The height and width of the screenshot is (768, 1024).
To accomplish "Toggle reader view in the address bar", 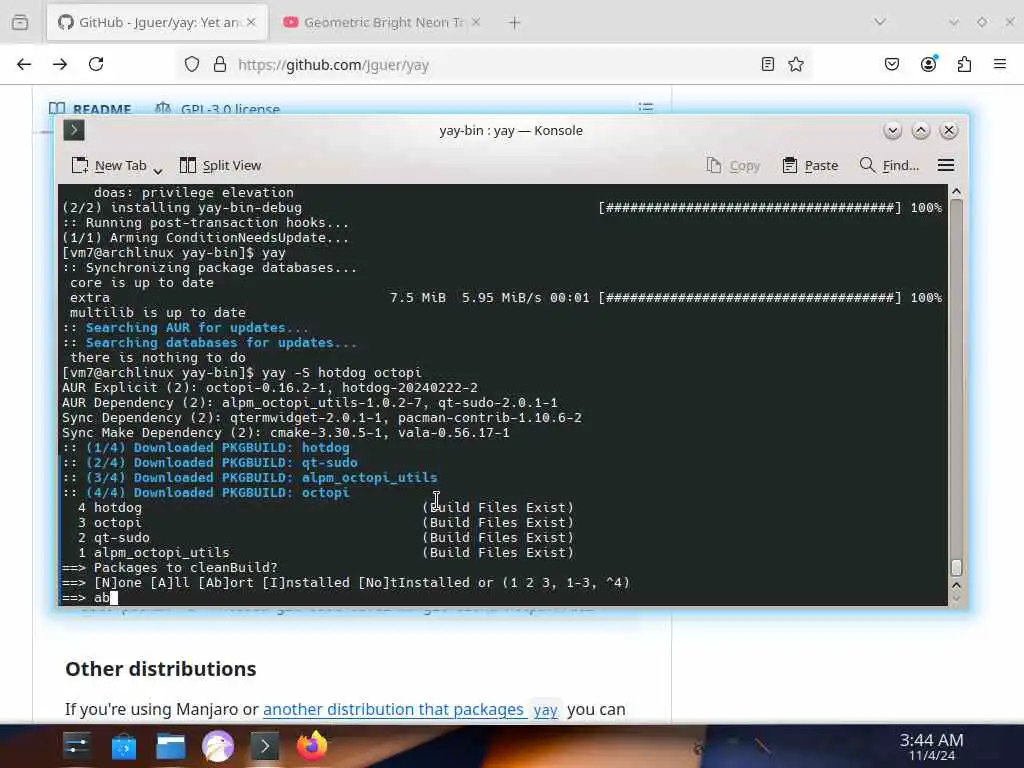I will (768, 64).
